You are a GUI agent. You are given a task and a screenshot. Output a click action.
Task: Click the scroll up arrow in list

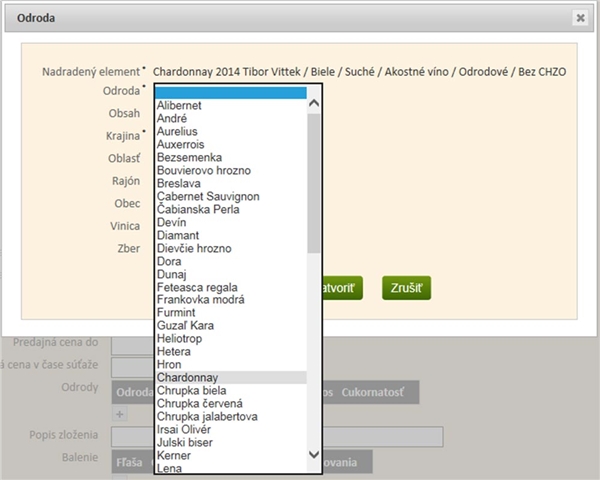[314, 103]
